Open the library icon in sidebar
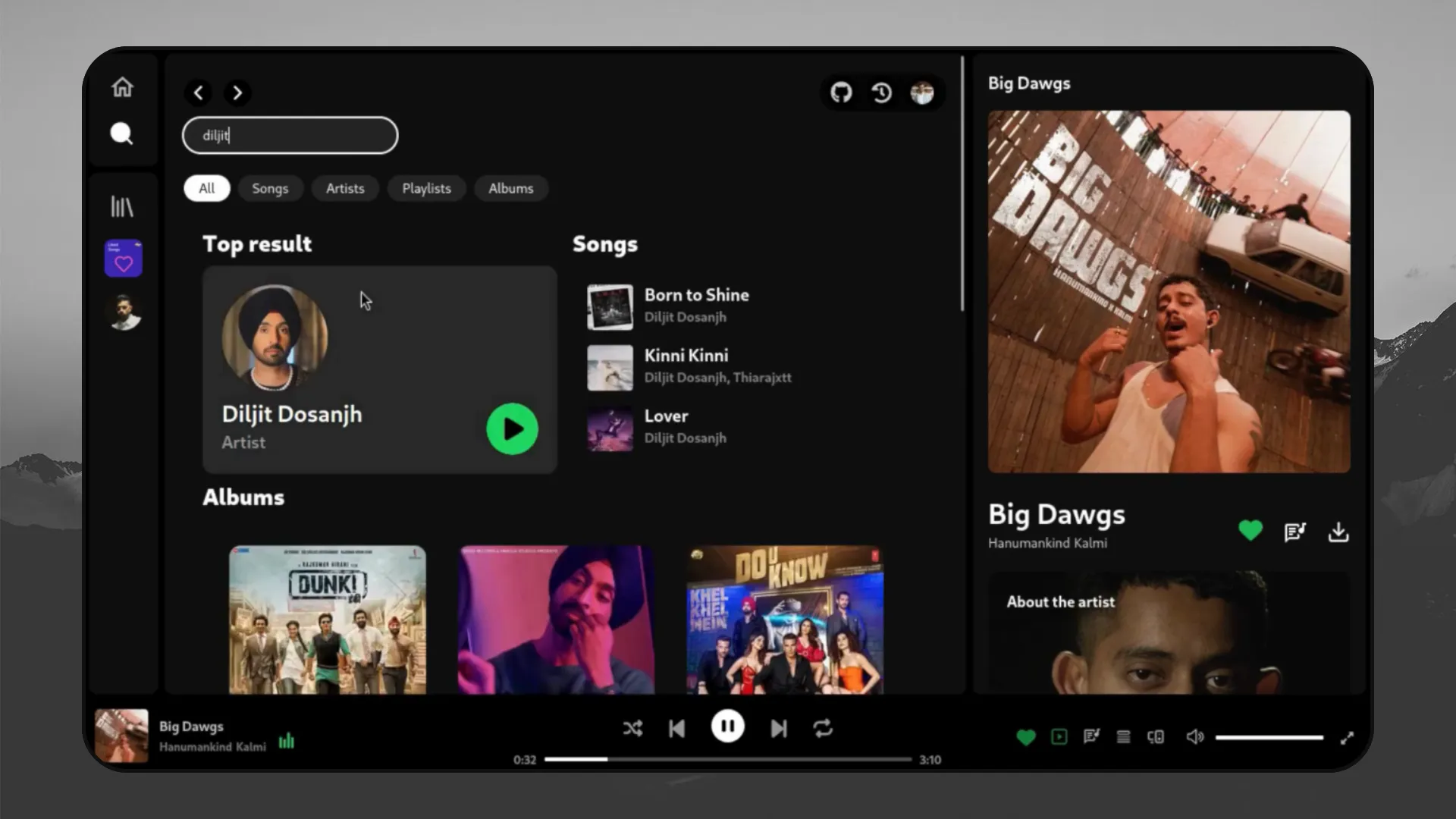Viewport: 1456px width, 819px height. click(122, 206)
